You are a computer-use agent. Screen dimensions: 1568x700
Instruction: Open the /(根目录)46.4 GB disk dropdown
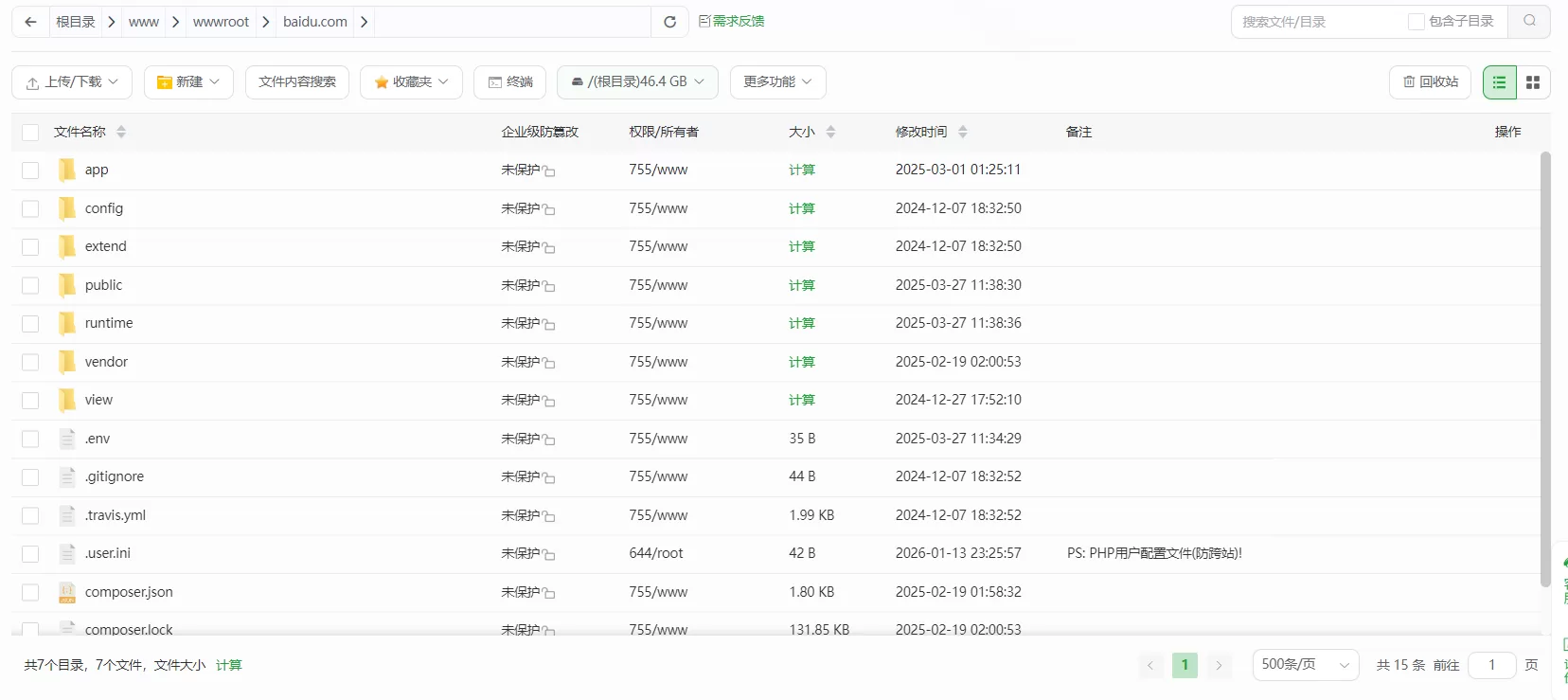tap(637, 82)
